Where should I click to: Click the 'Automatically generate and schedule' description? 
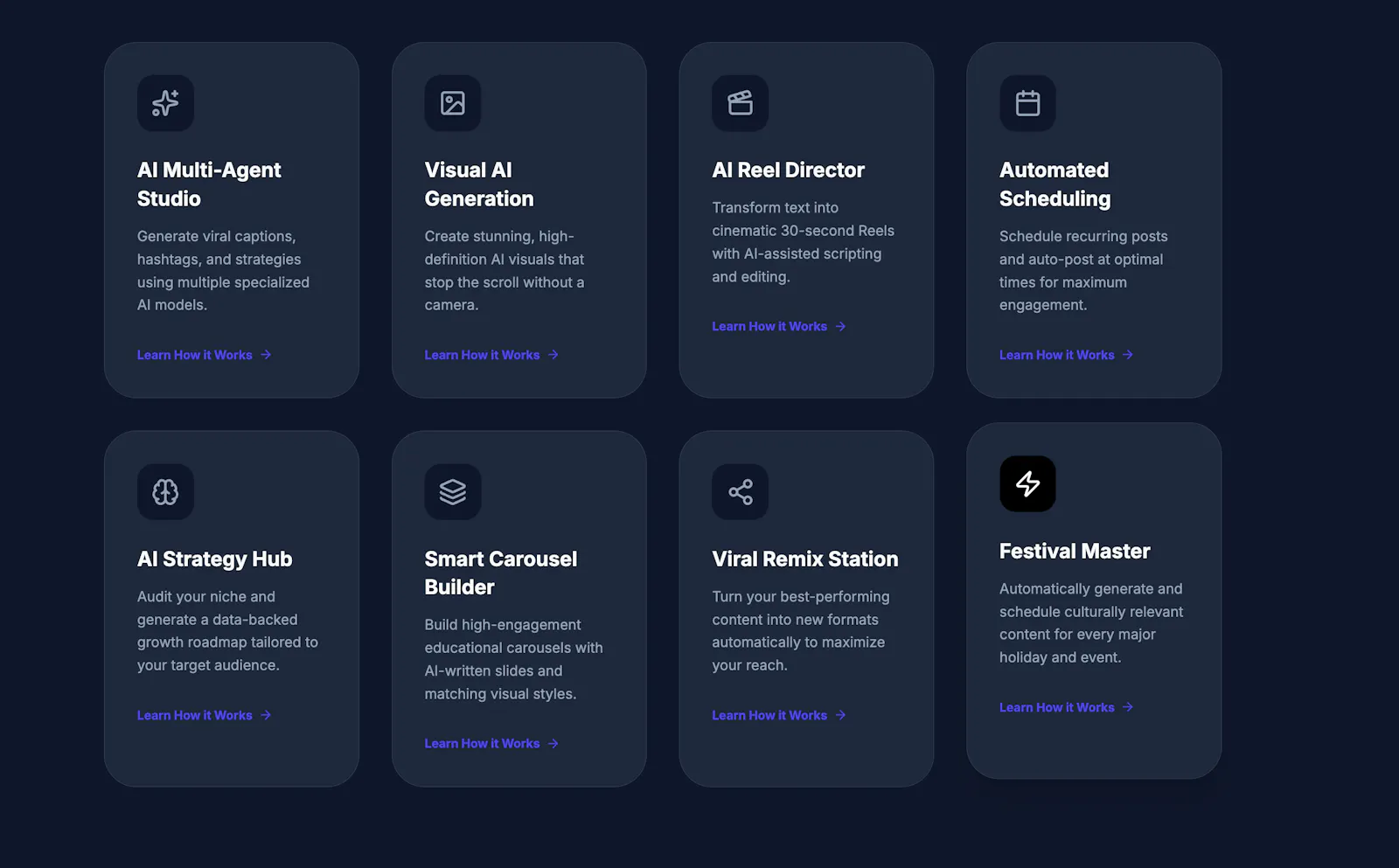(1092, 623)
